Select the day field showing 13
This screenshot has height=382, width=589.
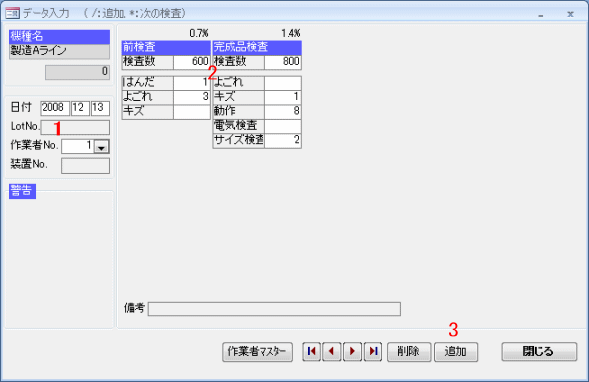tap(100, 108)
